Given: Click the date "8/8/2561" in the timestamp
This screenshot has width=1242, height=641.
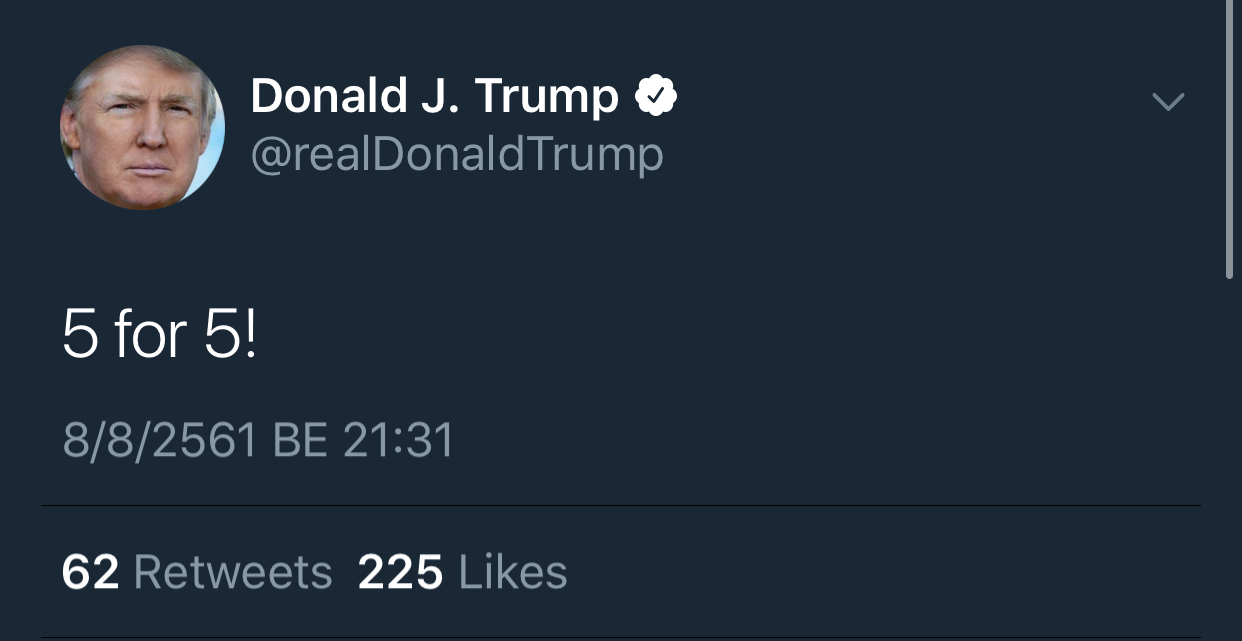Looking at the screenshot, I should pos(160,440).
